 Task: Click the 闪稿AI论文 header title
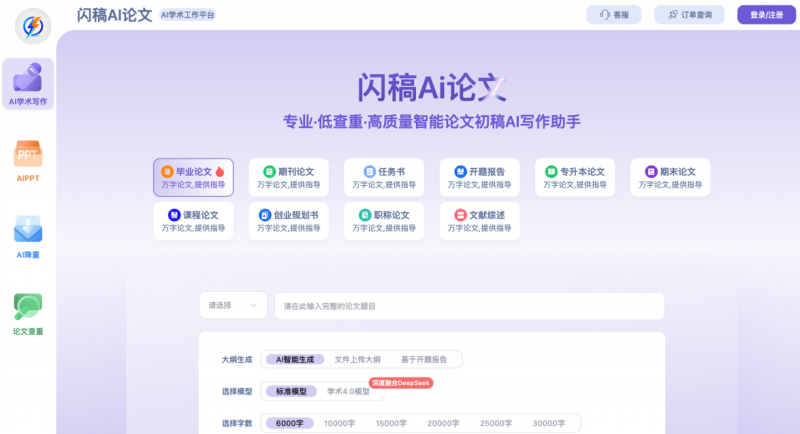tap(115, 15)
